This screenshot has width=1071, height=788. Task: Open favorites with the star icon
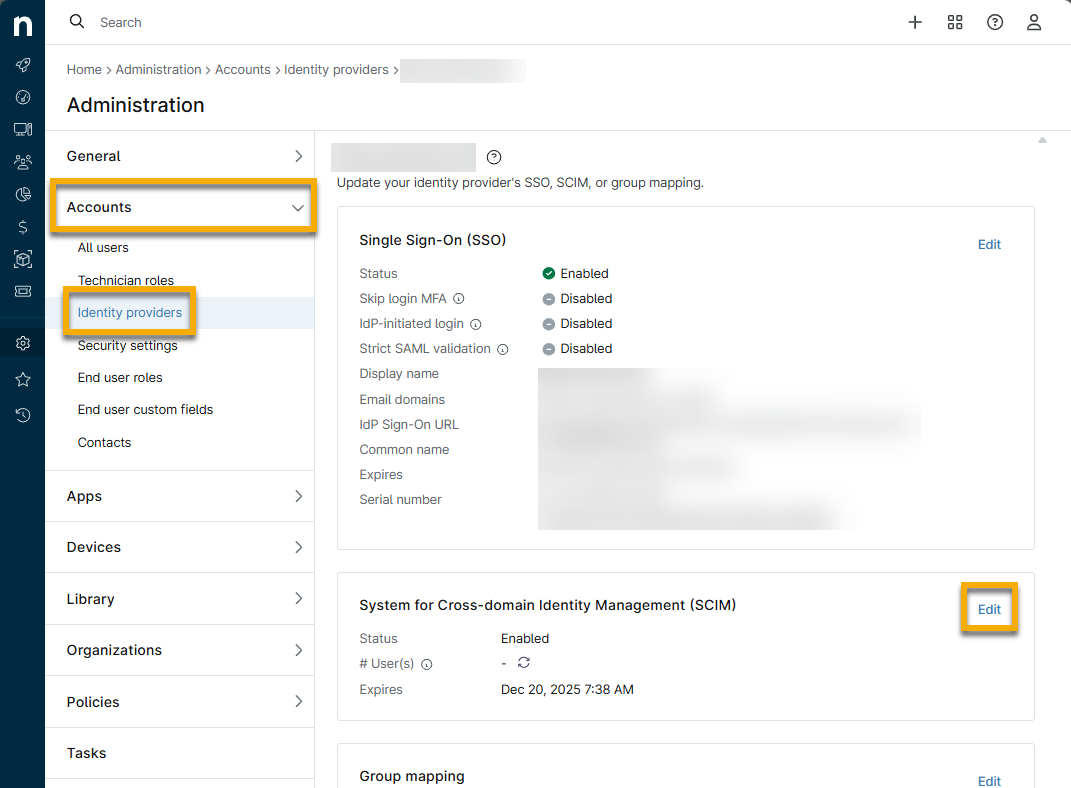[22, 379]
